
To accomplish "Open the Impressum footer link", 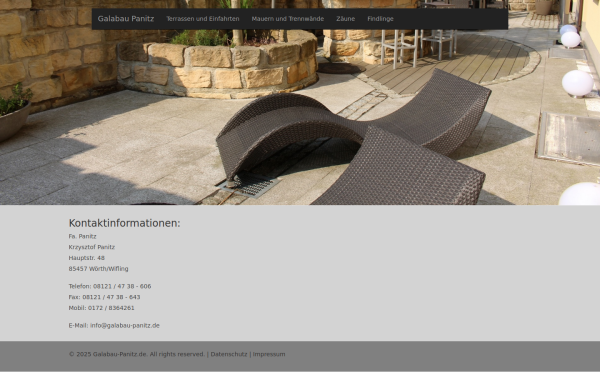I will pos(269,354).
